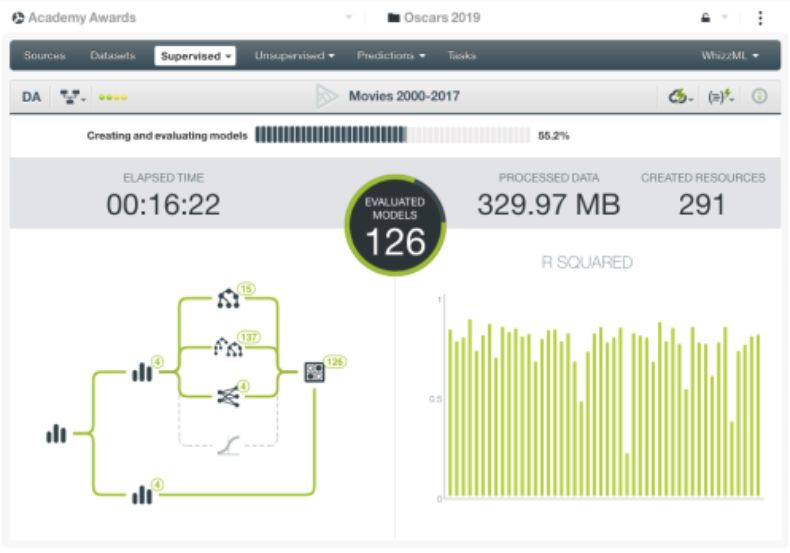Click the elapsed time 00:16:22 value
Viewport: 790px width, 553px height.
pos(163,204)
